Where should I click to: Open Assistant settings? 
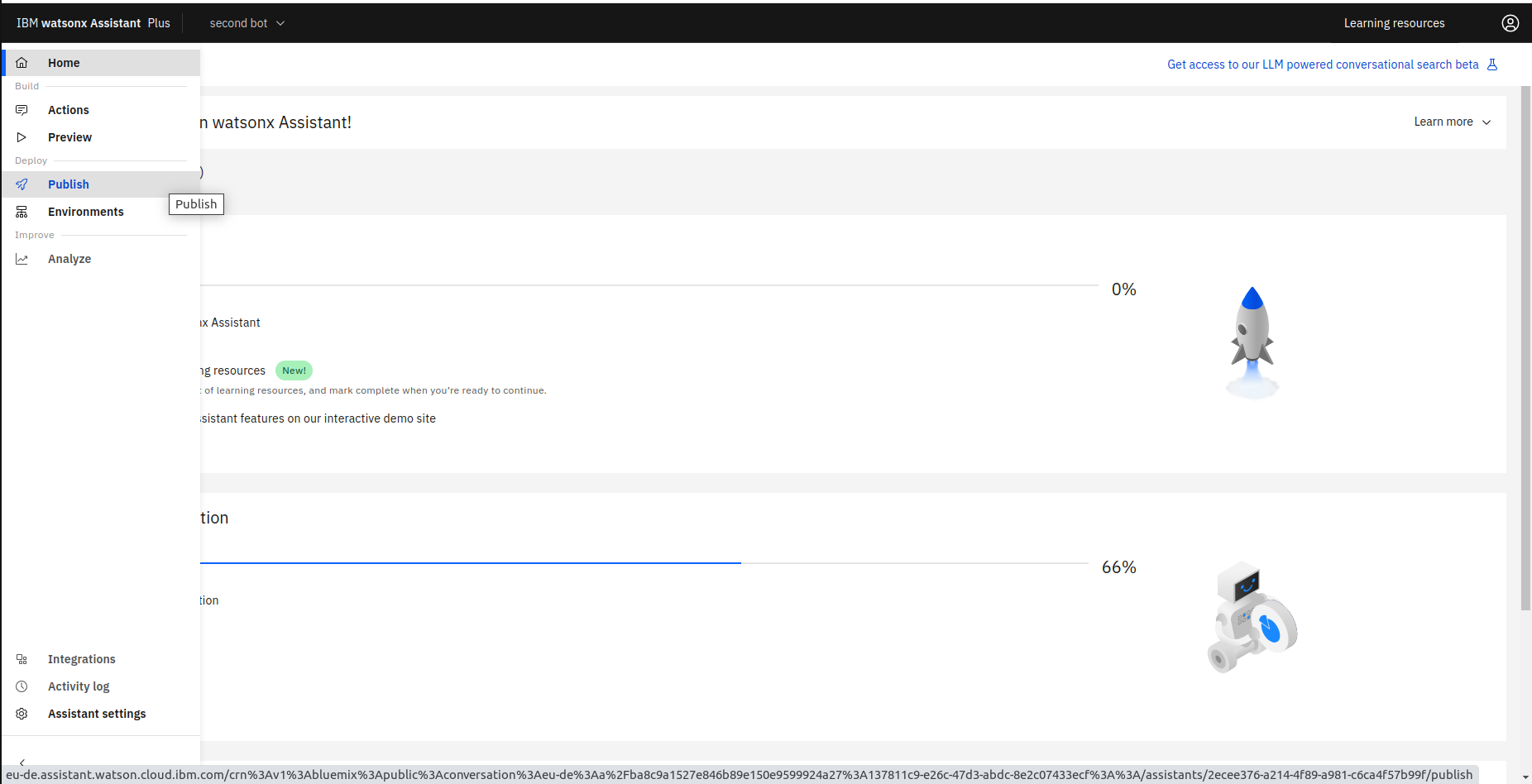click(101, 714)
